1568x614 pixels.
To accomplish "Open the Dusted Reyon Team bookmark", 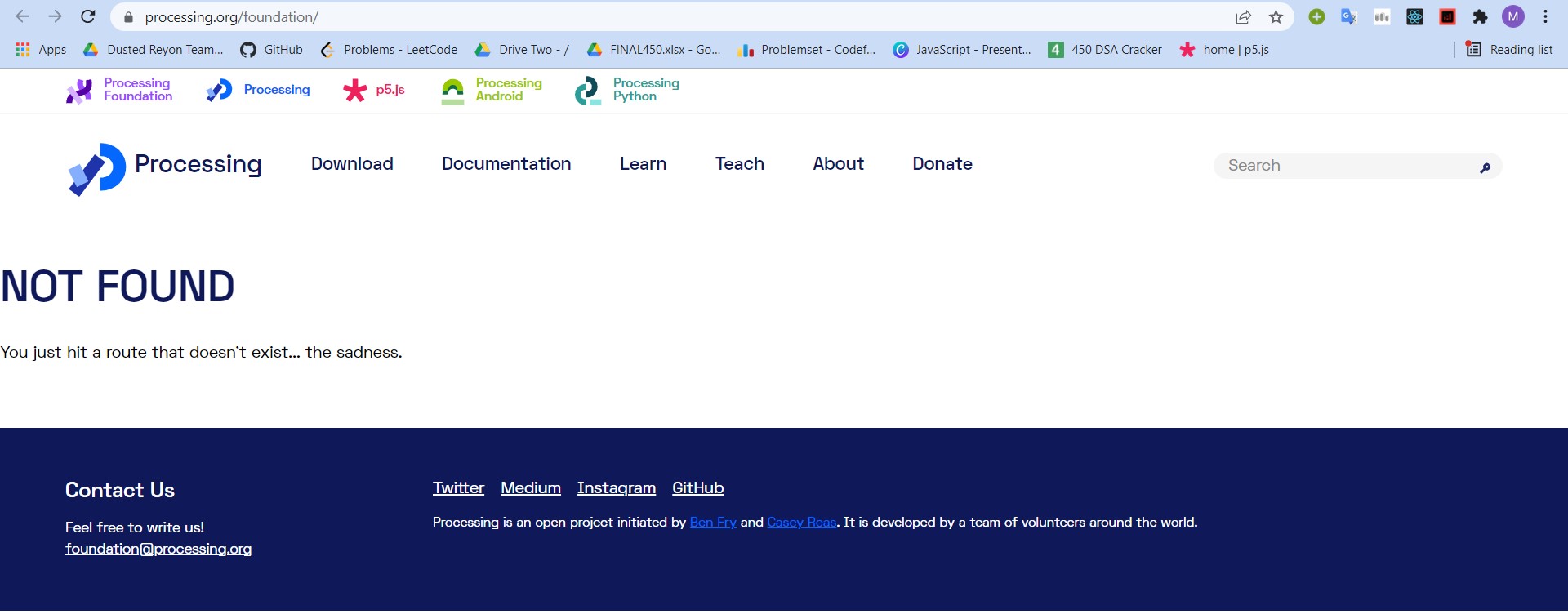I will tap(154, 50).
